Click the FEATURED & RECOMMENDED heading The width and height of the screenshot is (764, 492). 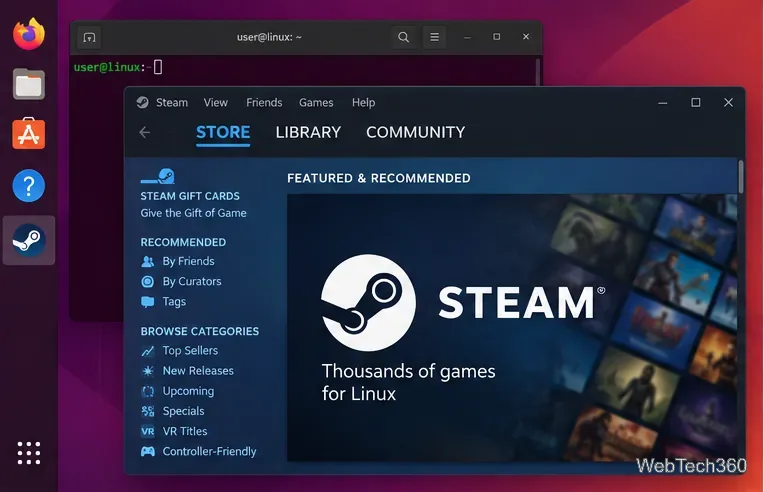(379, 178)
